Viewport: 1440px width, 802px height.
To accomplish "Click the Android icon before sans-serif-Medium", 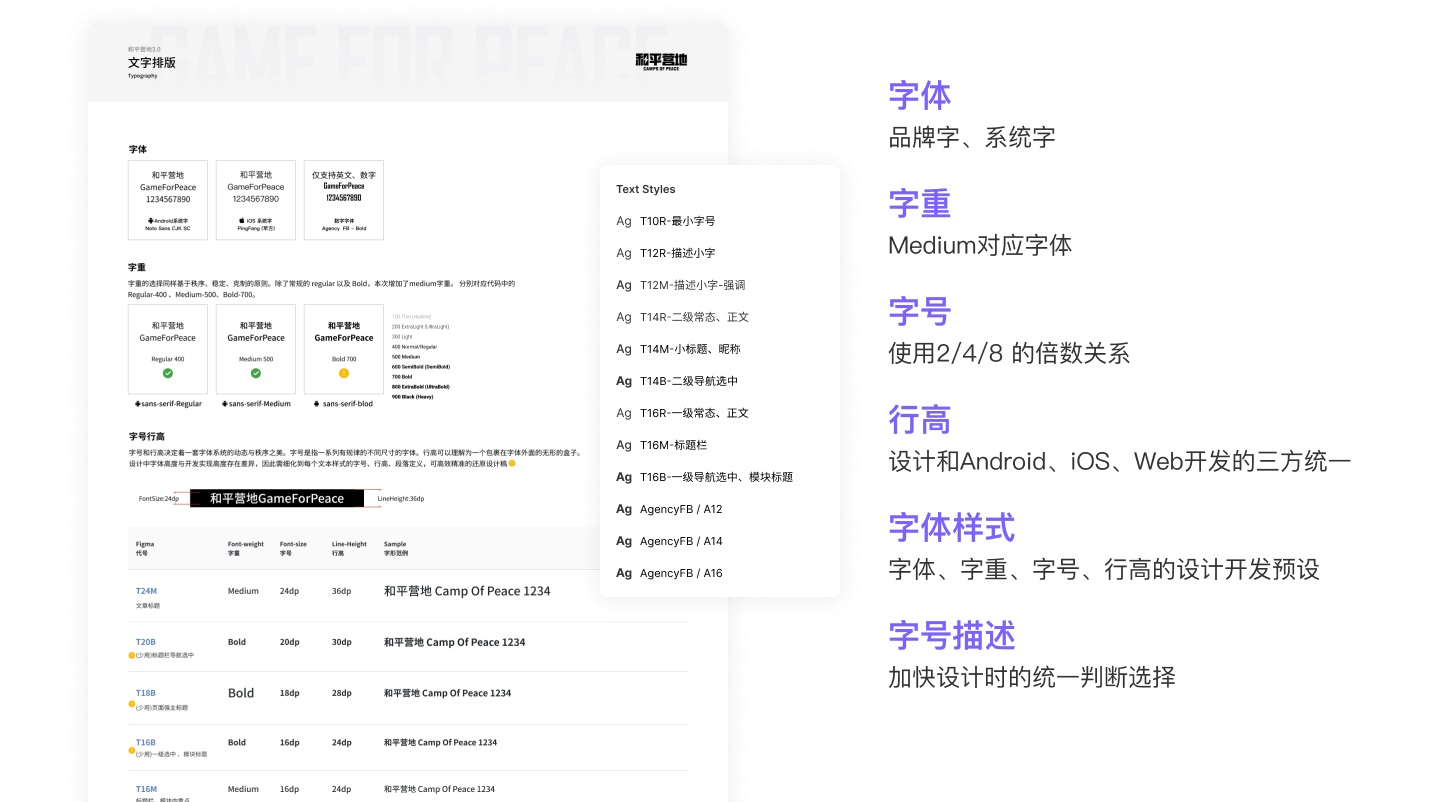I will pyautogui.click(x=224, y=404).
